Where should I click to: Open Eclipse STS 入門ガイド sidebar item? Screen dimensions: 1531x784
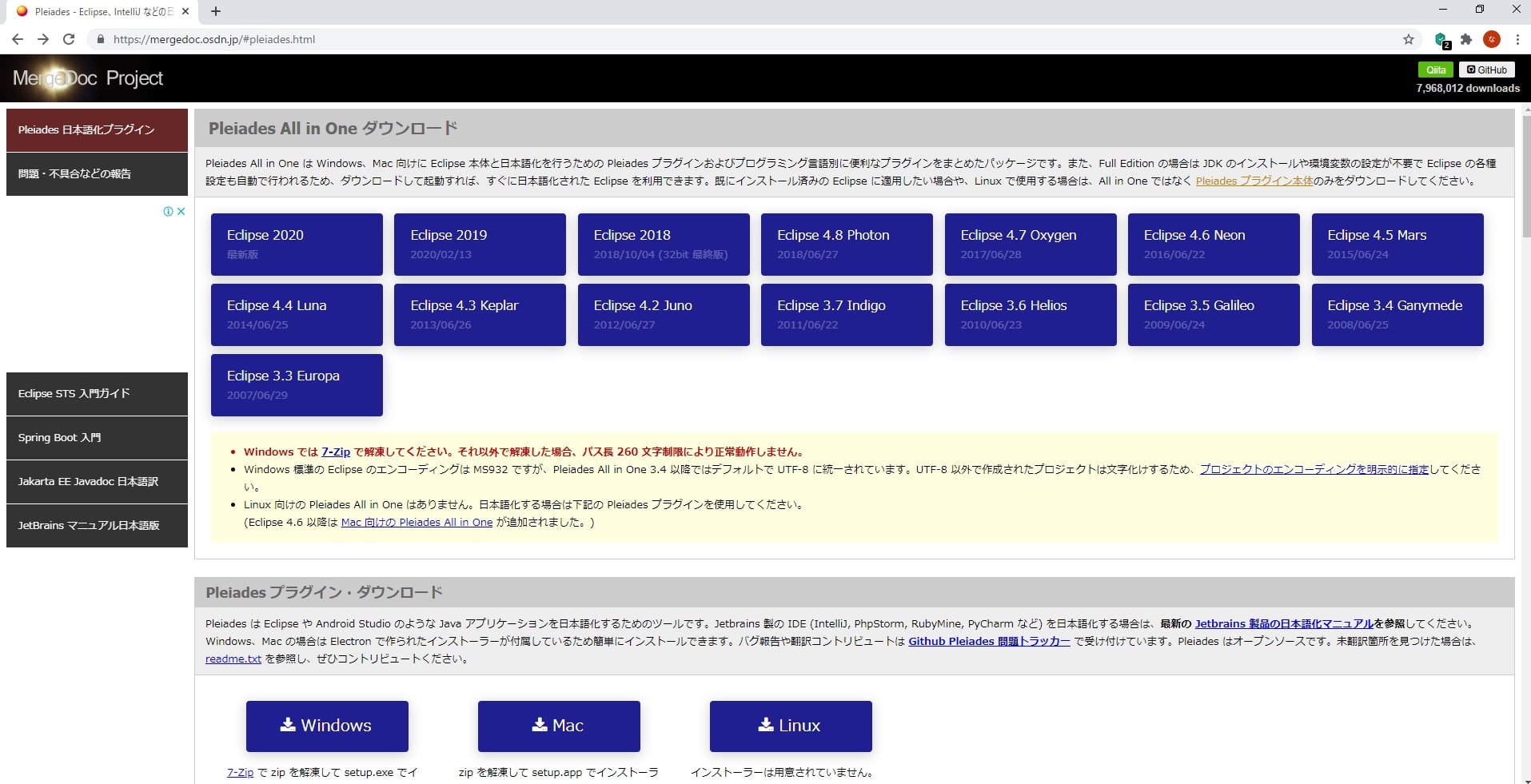[x=97, y=393]
